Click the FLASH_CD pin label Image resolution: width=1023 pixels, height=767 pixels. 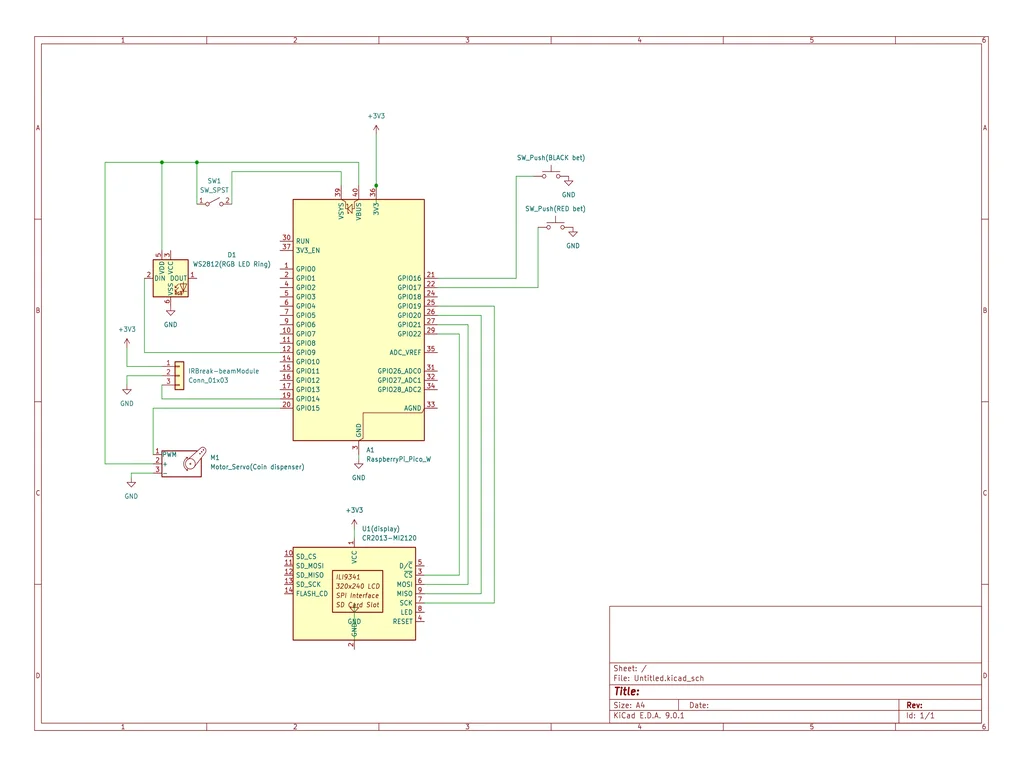point(312,594)
